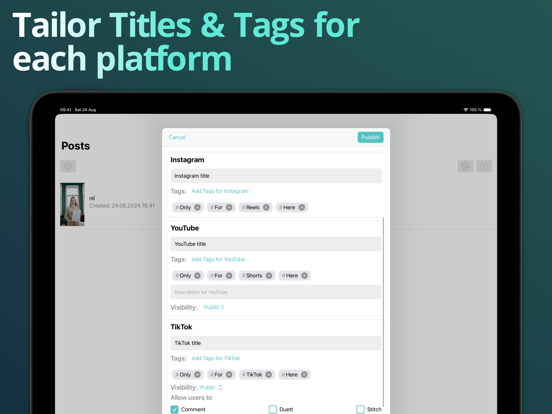Click the 'Allow users to' label
The width and height of the screenshot is (552, 414).
(x=191, y=398)
